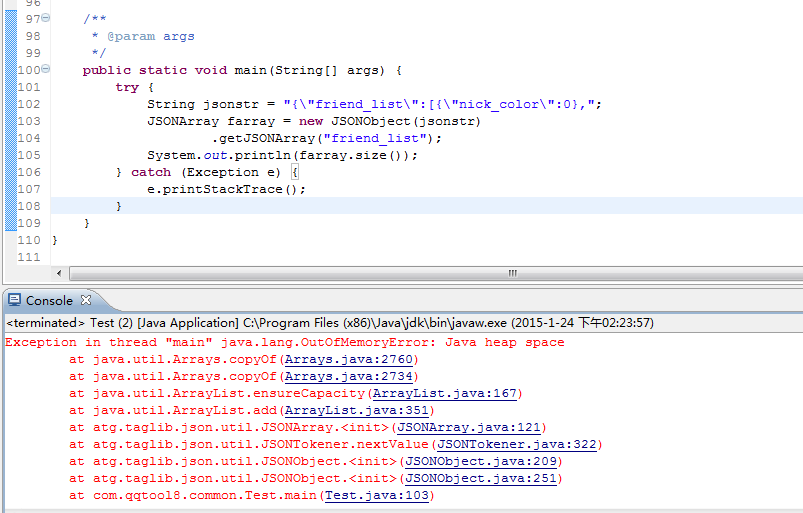Click line number 103 in the gutter

pyautogui.click(x=29, y=121)
